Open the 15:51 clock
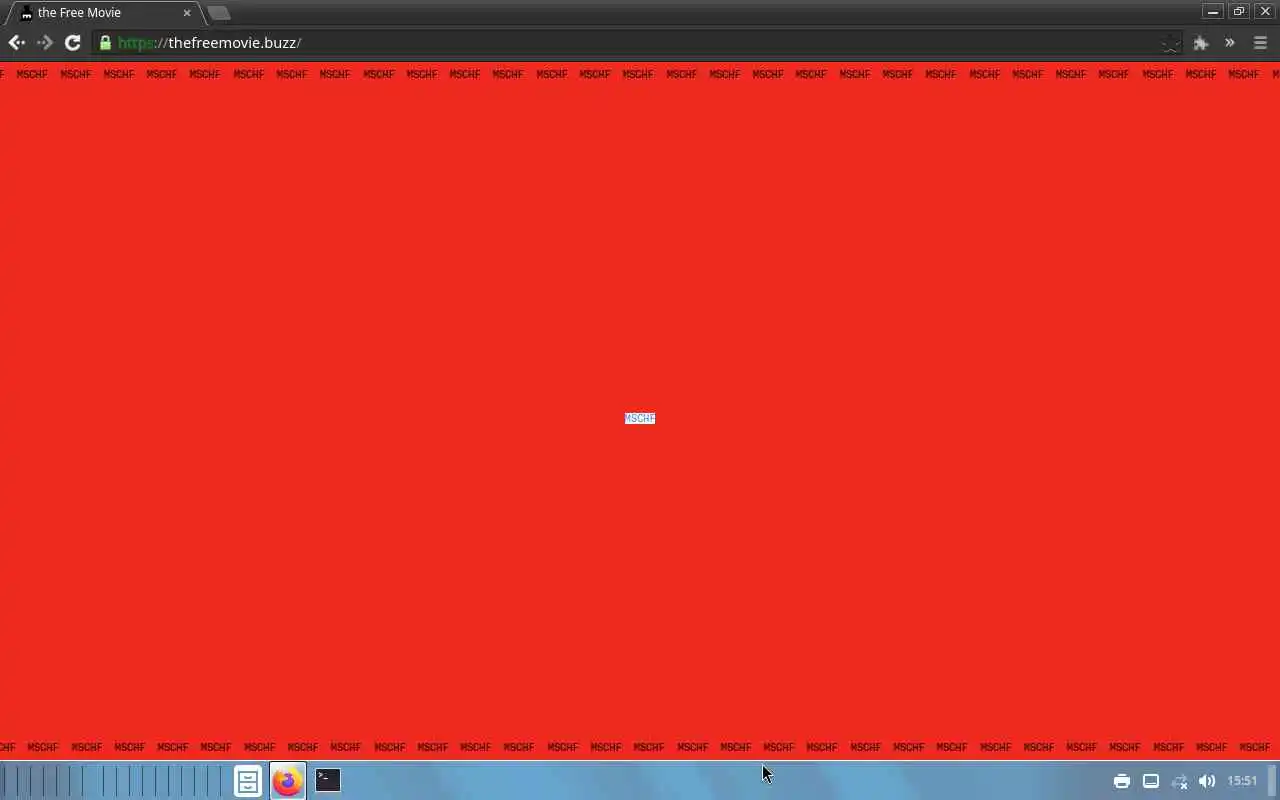1280x800 pixels. click(x=1242, y=781)
